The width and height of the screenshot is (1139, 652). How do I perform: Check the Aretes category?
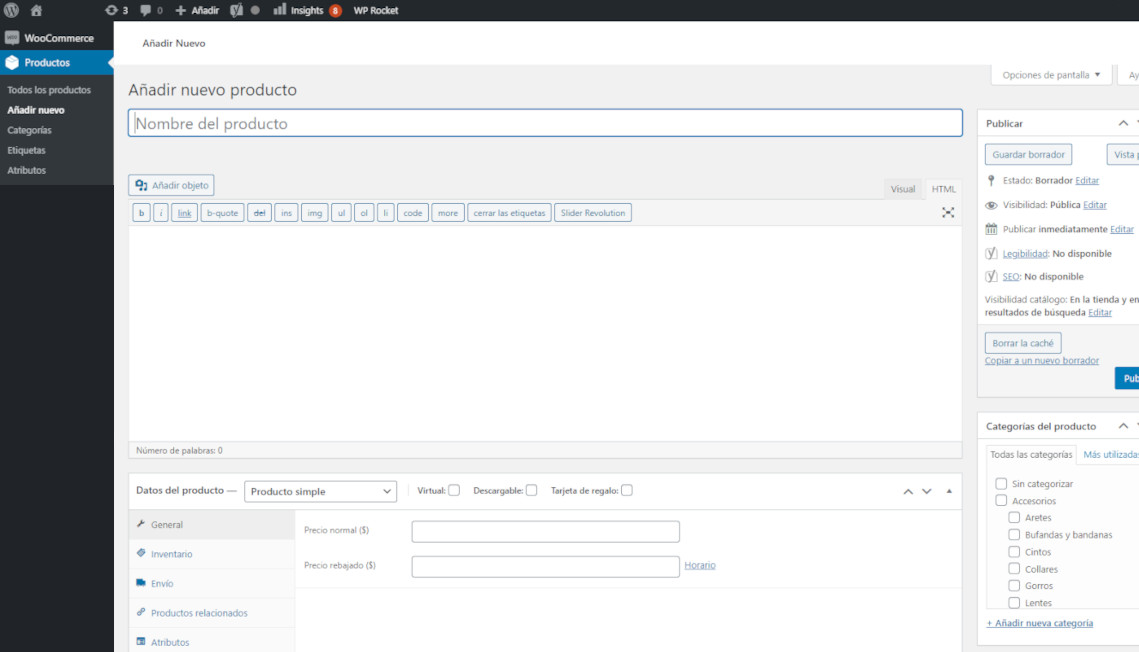point(1014,518)
